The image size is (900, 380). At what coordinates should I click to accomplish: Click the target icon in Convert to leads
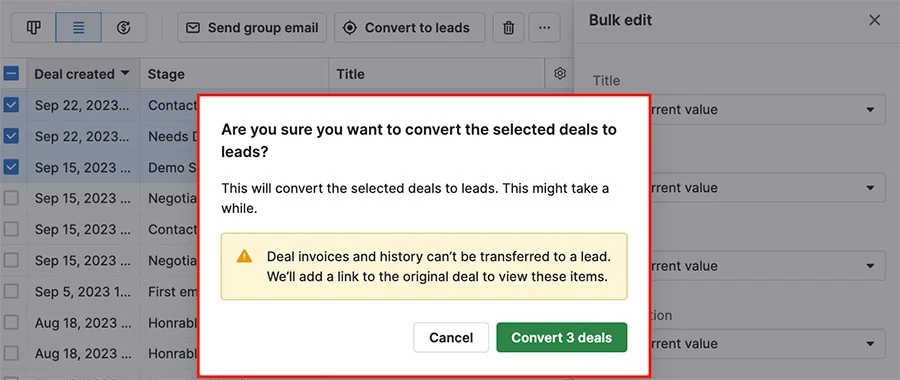point(350,28)
